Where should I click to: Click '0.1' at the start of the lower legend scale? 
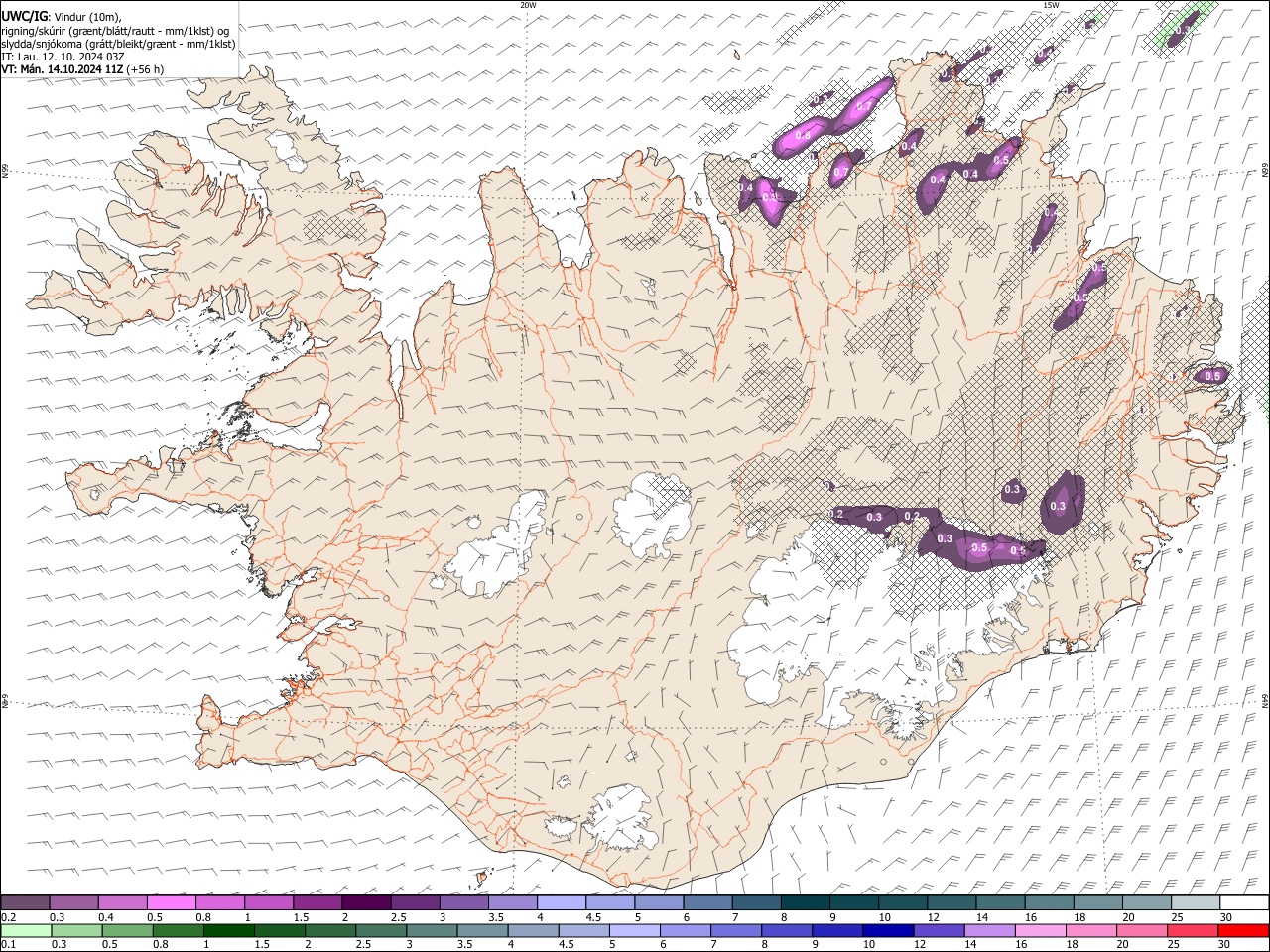pos(8,945)
